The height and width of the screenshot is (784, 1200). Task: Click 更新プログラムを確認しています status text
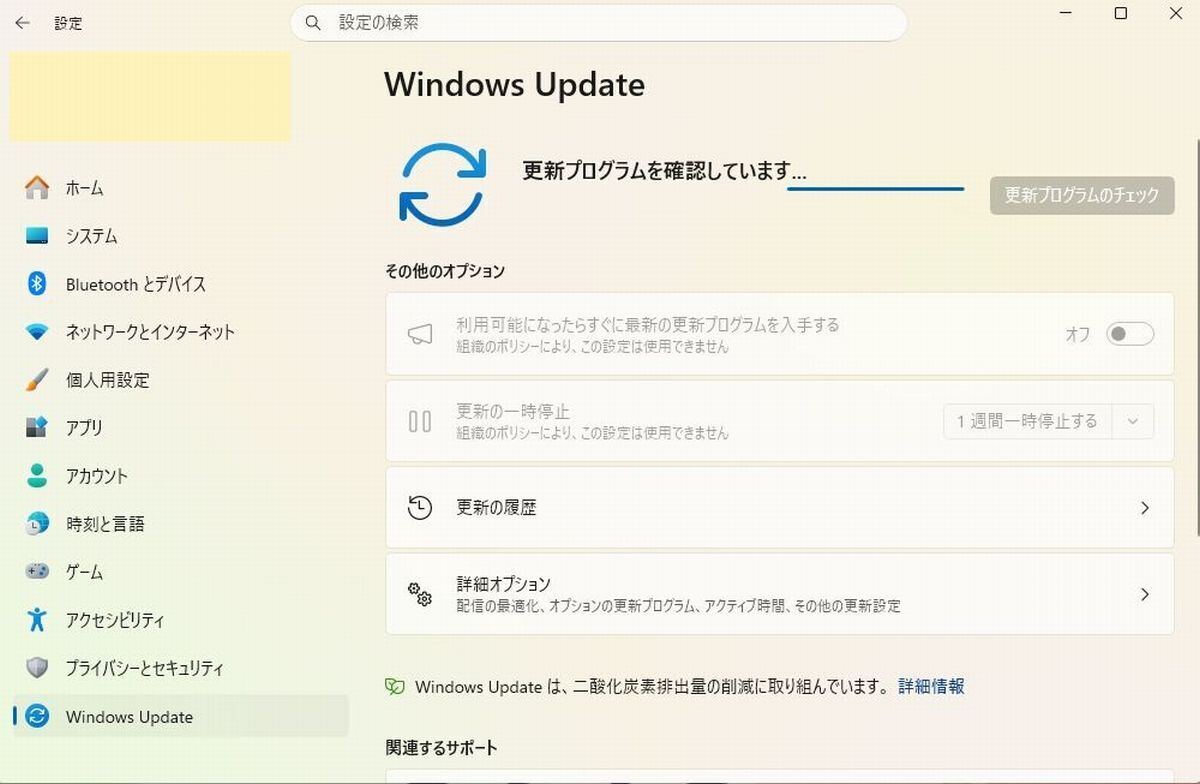(664, 171)
